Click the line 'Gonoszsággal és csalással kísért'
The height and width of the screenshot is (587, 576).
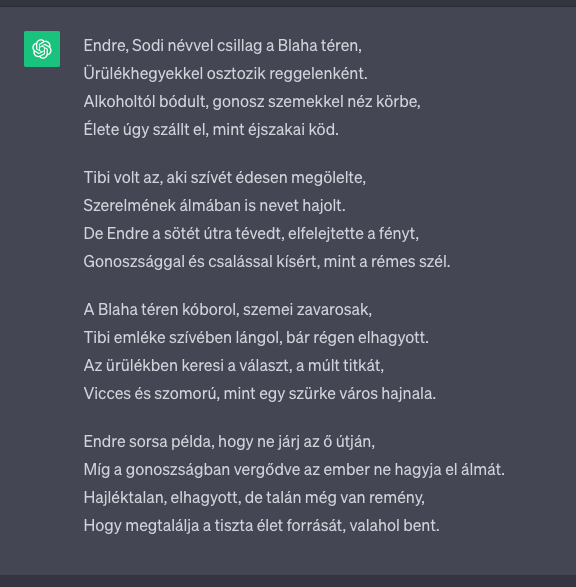[266, 262]
